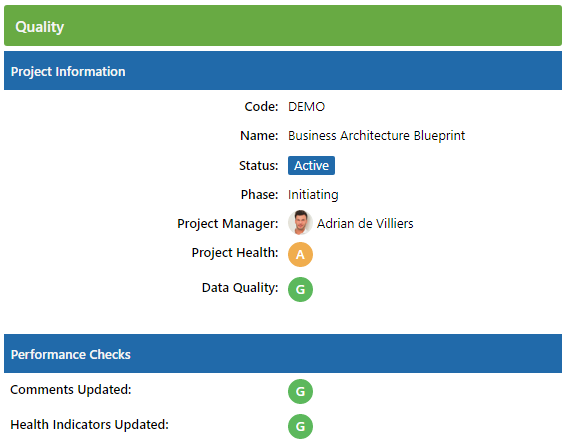Image resolution: width=571 pixels, height=446 pixels.
Task: Click the Initiating phase value
Action: tap(313, 195)
